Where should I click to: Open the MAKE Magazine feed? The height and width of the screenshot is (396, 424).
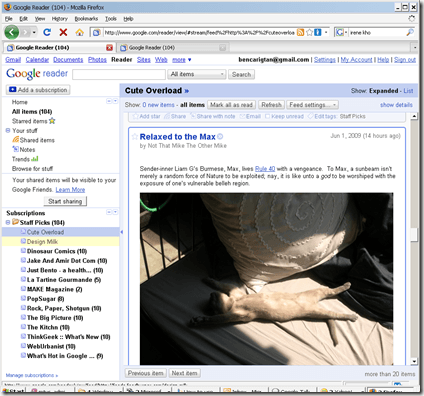[52, 289]
